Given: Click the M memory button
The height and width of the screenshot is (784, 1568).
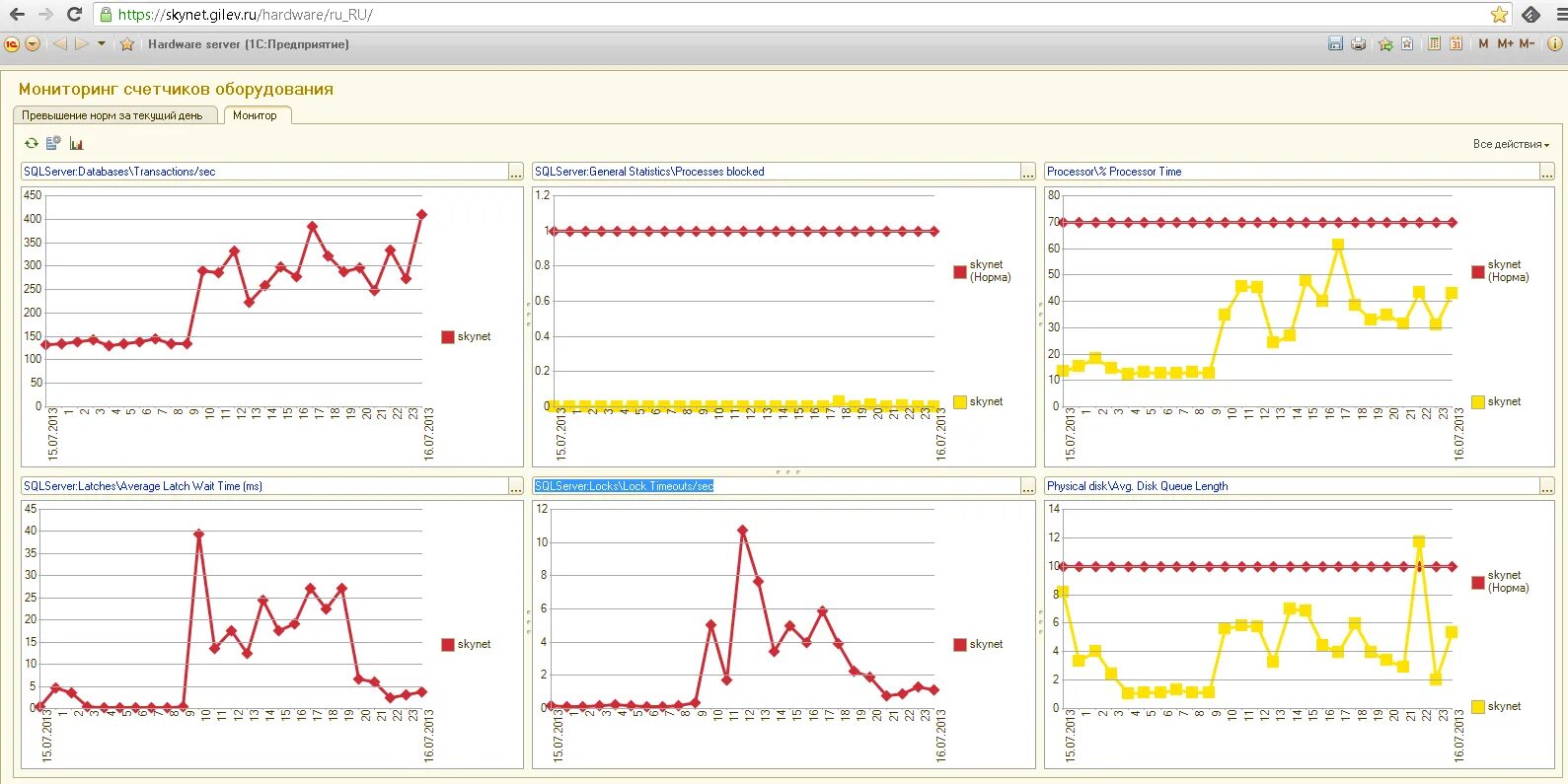Looking at the screenshot, I should (1483, 43).
